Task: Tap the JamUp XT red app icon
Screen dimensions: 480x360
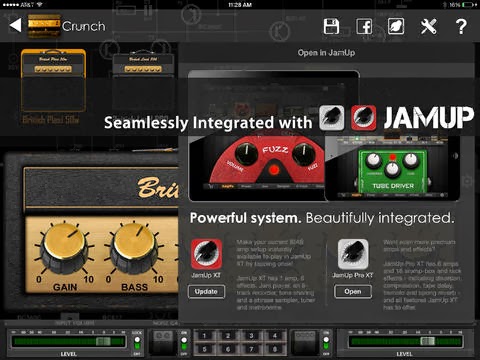Action: click(x=206, y=254)
